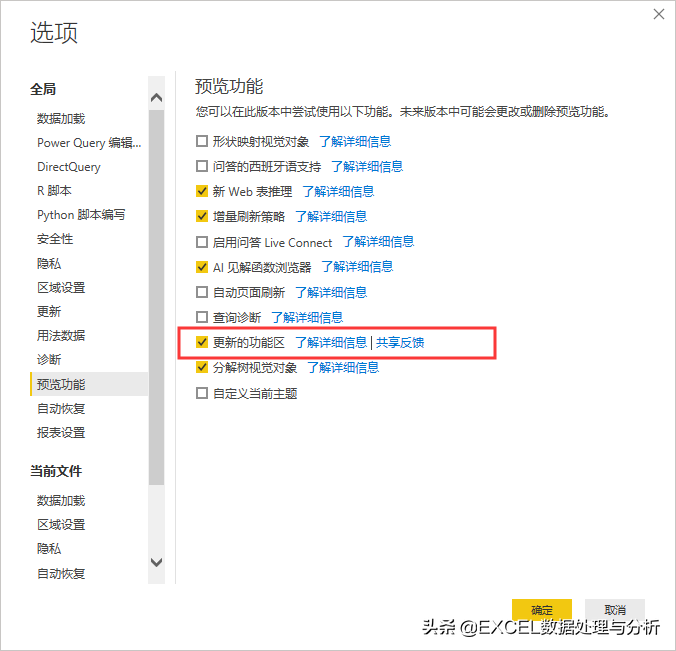Viewport: 676px width, 651px height.
Task: Select 自动恢复 under 当前文件
Action: [61, 573]
